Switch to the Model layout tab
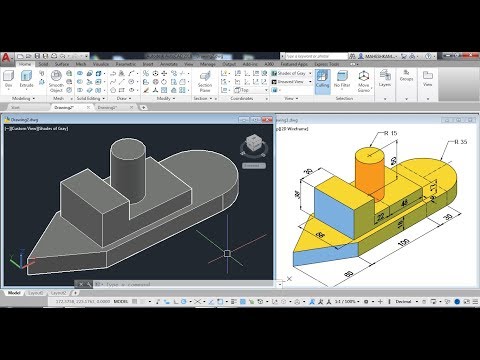The width and height of the screenshot is (480, 360). pos(14,293)
